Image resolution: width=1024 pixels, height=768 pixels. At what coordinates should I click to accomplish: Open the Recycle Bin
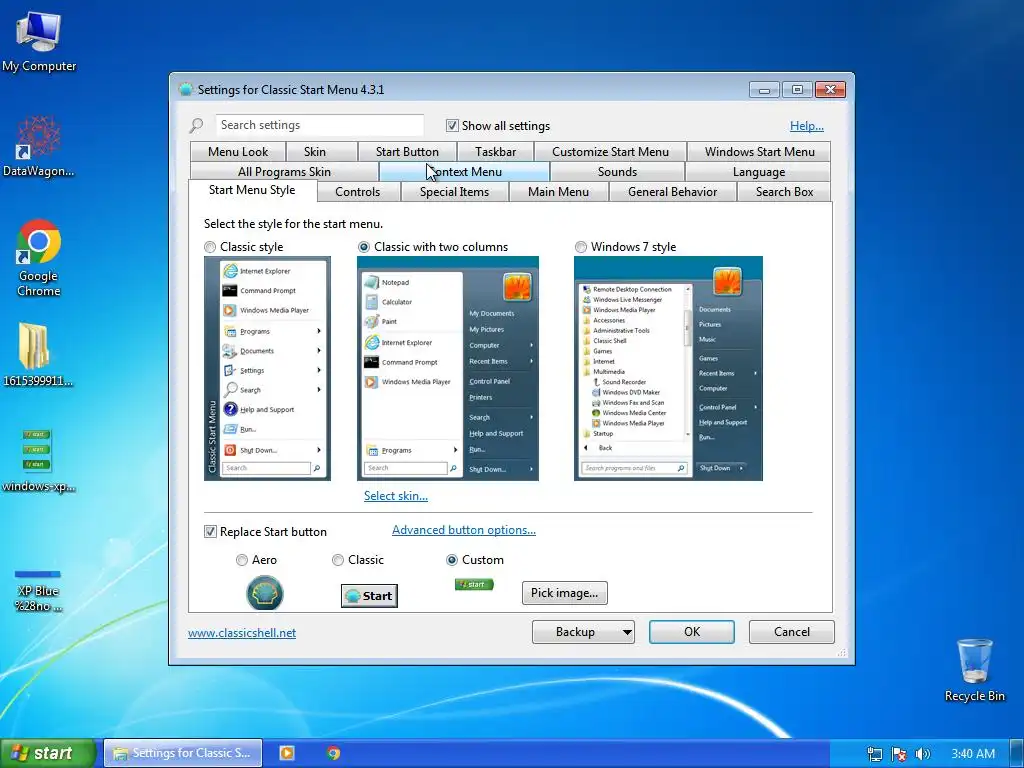(974, 670)
